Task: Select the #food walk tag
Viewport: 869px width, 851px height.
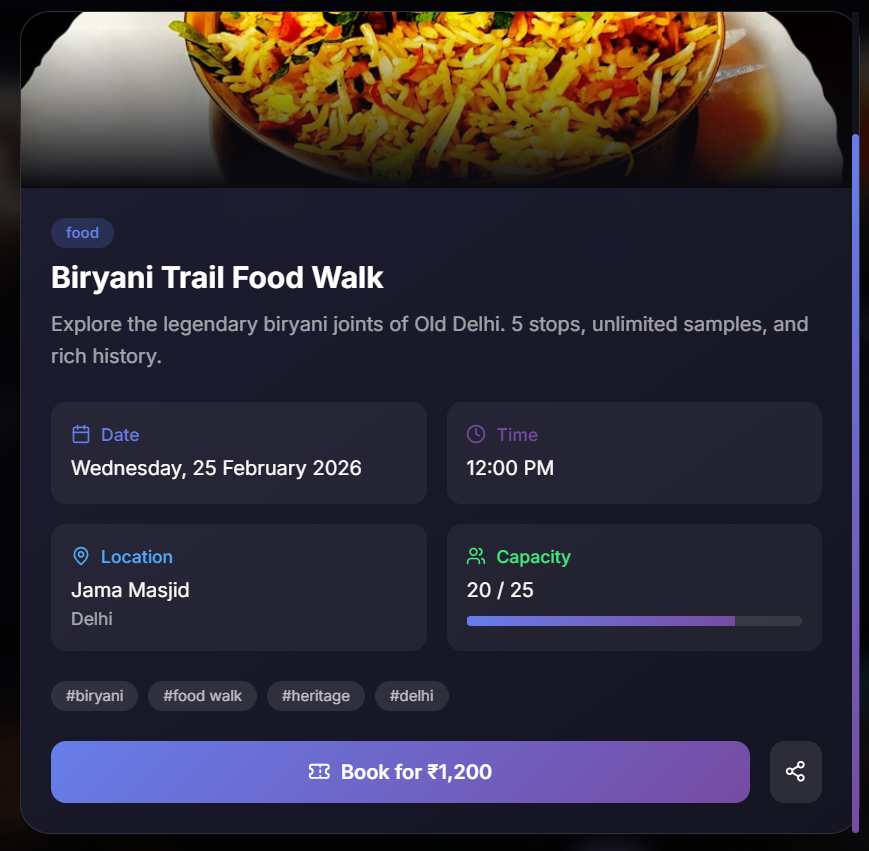Action: [x=202, y=696]
